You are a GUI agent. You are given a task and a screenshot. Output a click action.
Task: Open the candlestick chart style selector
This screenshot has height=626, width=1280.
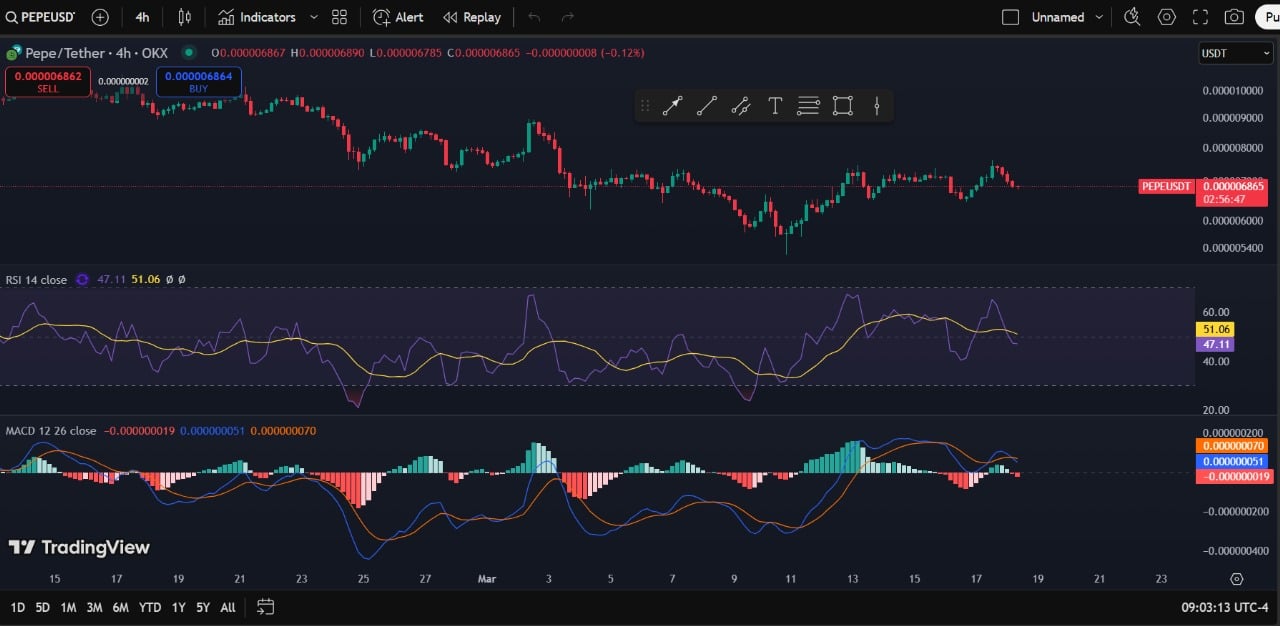point(184,17)
